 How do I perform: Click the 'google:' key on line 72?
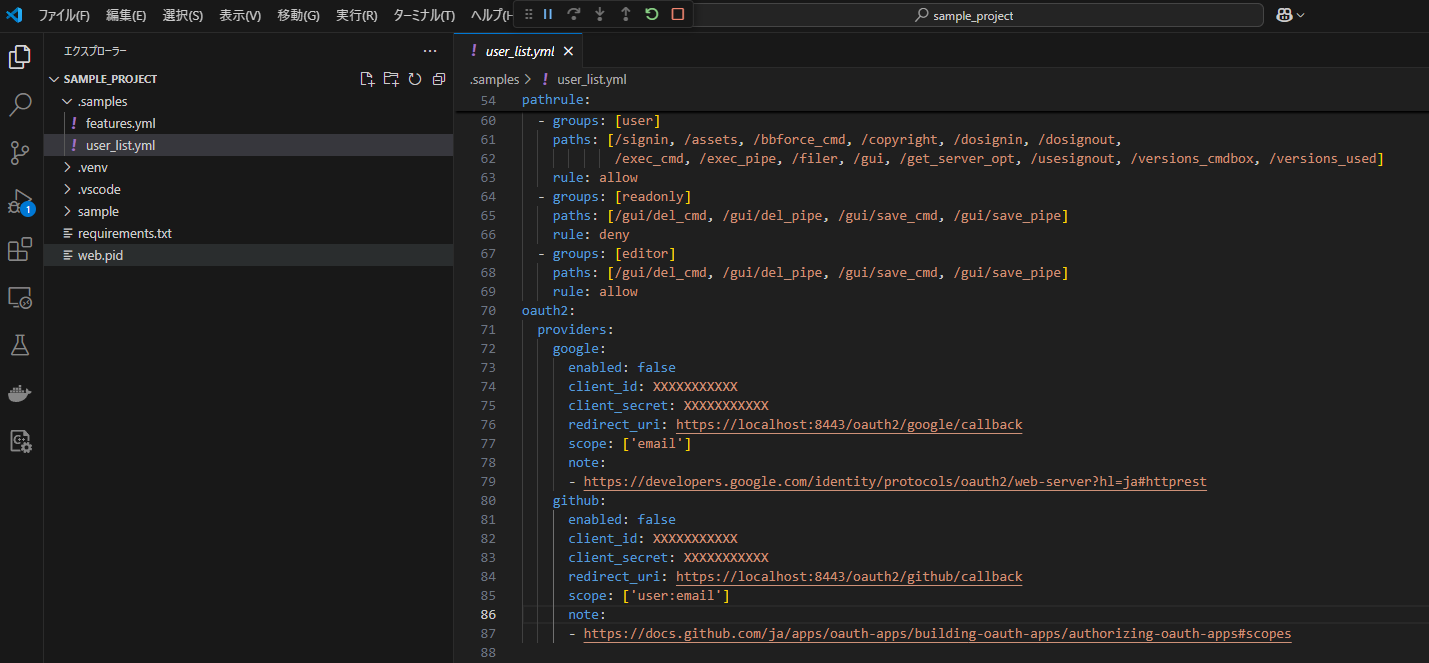click(x=580, y=348)
